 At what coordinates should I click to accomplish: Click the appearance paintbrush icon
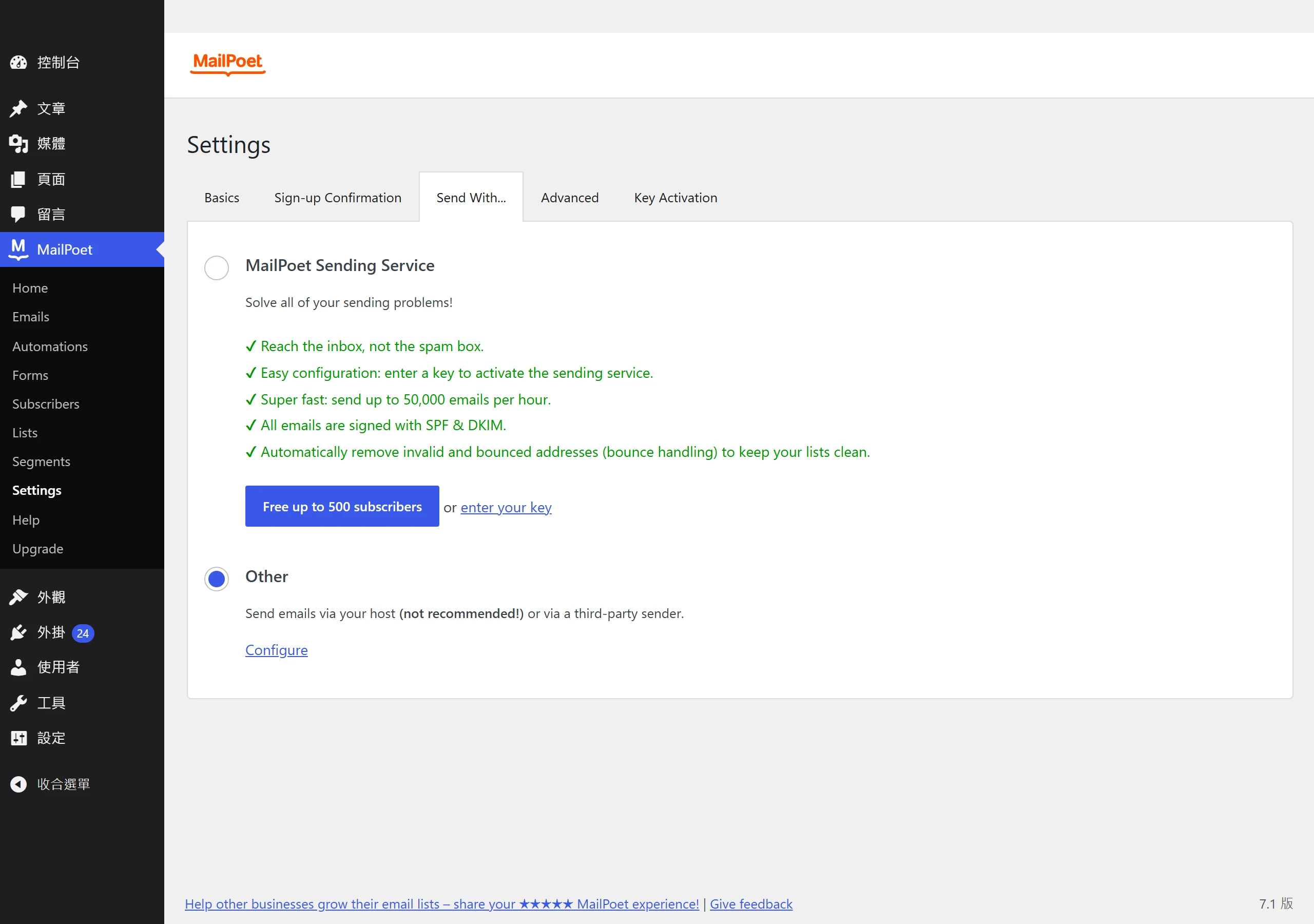[18, 597]
